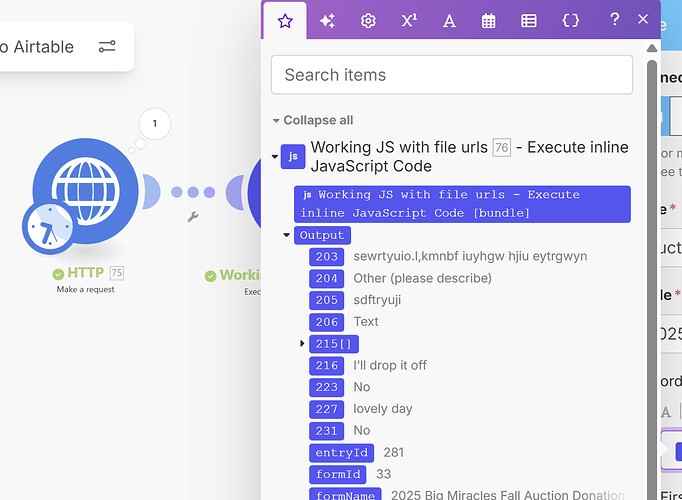Click Collapse all link
This screenshot has width=682, height=500.
click(318, 120)
